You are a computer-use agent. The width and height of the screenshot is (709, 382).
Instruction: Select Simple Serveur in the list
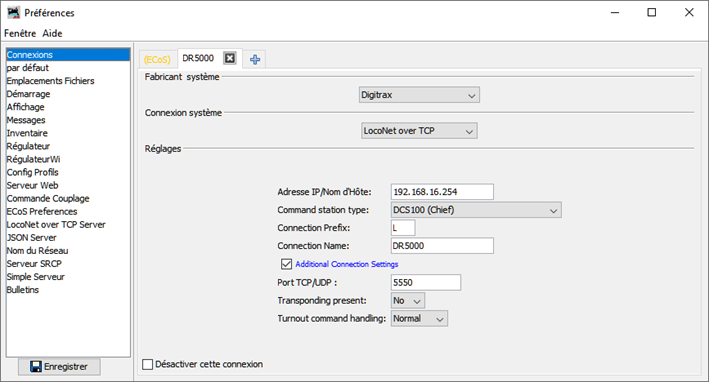(x=68, y=277)
